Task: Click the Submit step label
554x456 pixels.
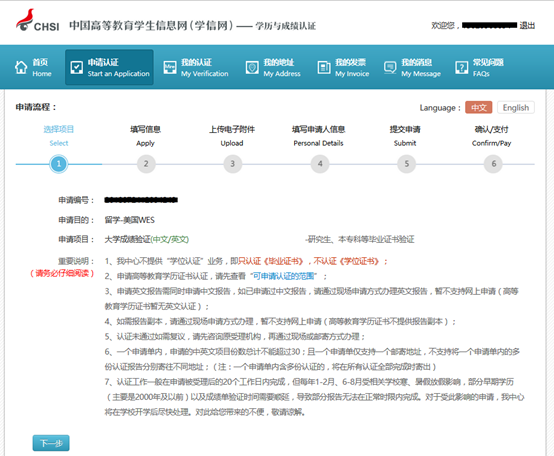Action: click(x=405, y=143)
